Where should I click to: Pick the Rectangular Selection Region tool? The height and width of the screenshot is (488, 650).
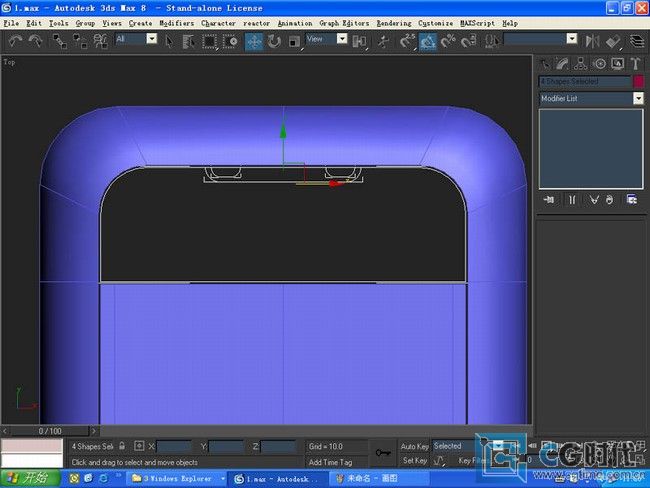(209, 41)
